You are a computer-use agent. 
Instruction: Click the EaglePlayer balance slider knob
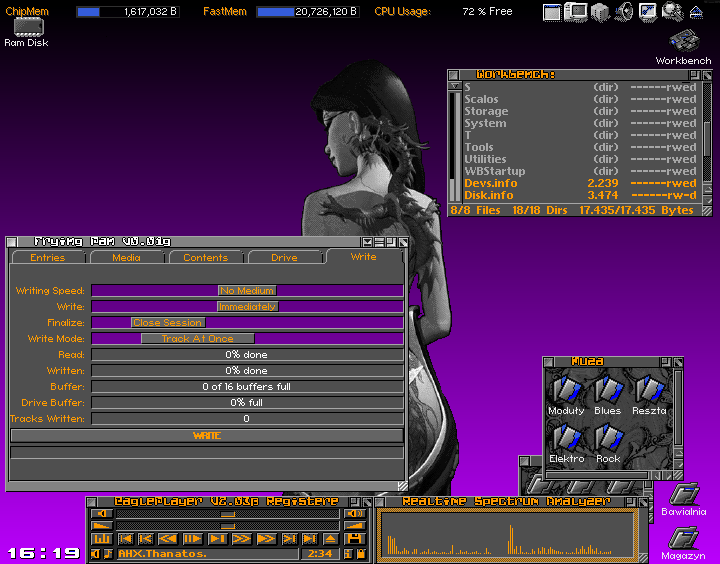point(228,526)
